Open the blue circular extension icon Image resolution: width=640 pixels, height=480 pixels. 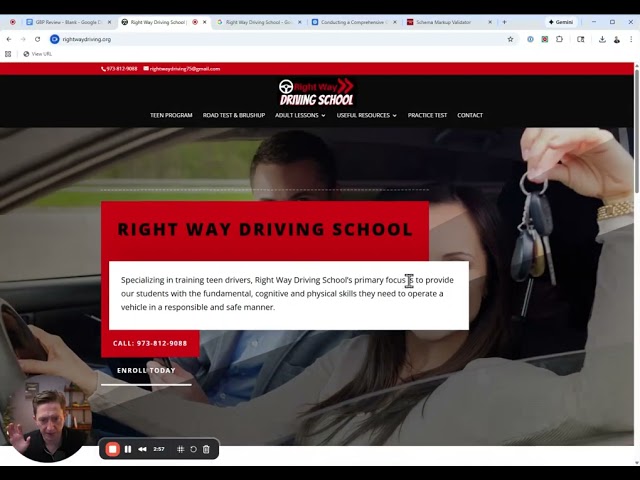coord(530,39)
